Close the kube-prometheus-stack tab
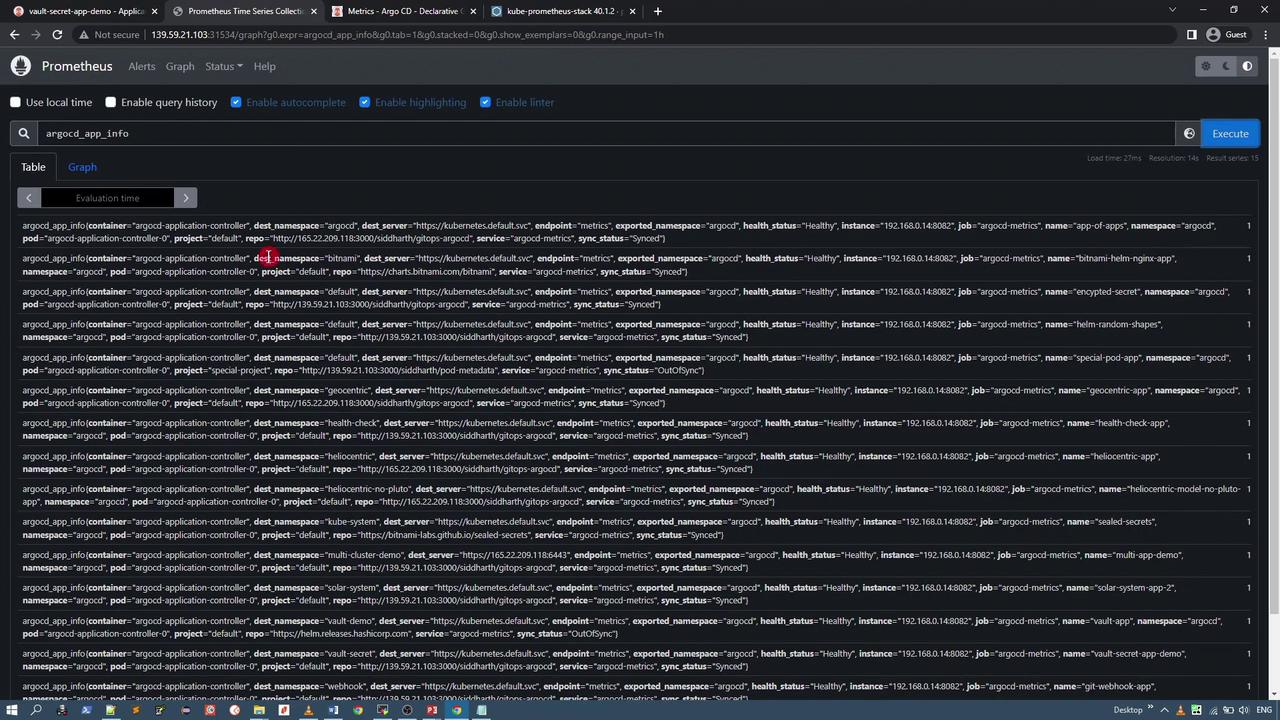Screen dimensions: 1280x720 633,11
